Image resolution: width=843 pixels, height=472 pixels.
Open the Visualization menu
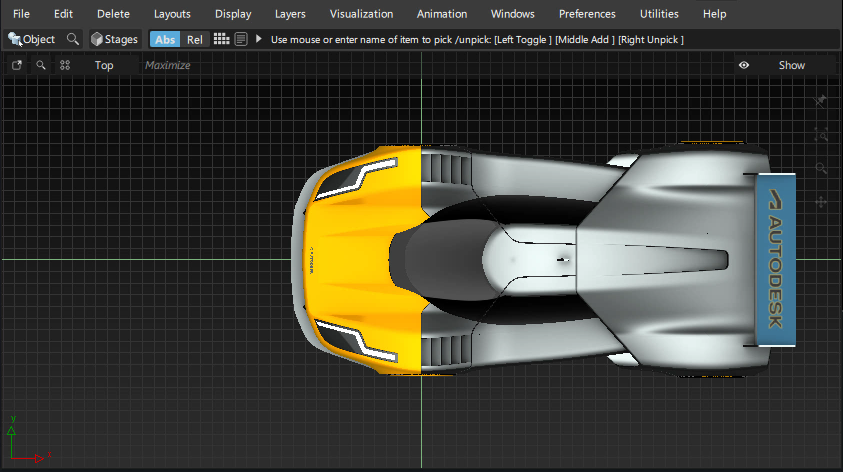[361, 14]
